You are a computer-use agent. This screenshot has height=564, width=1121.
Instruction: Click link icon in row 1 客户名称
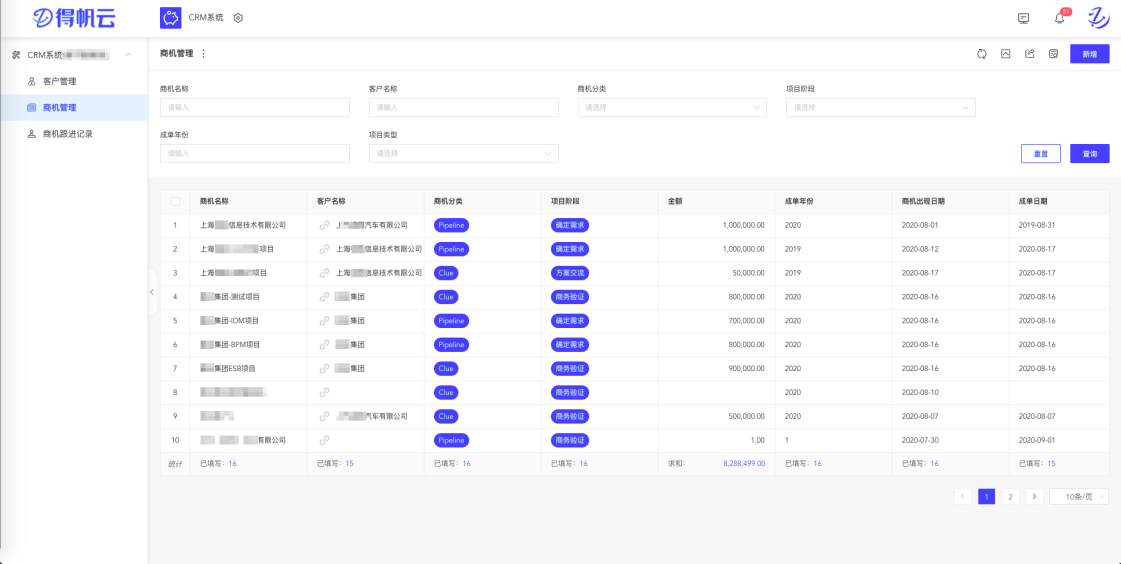(325, 225)
